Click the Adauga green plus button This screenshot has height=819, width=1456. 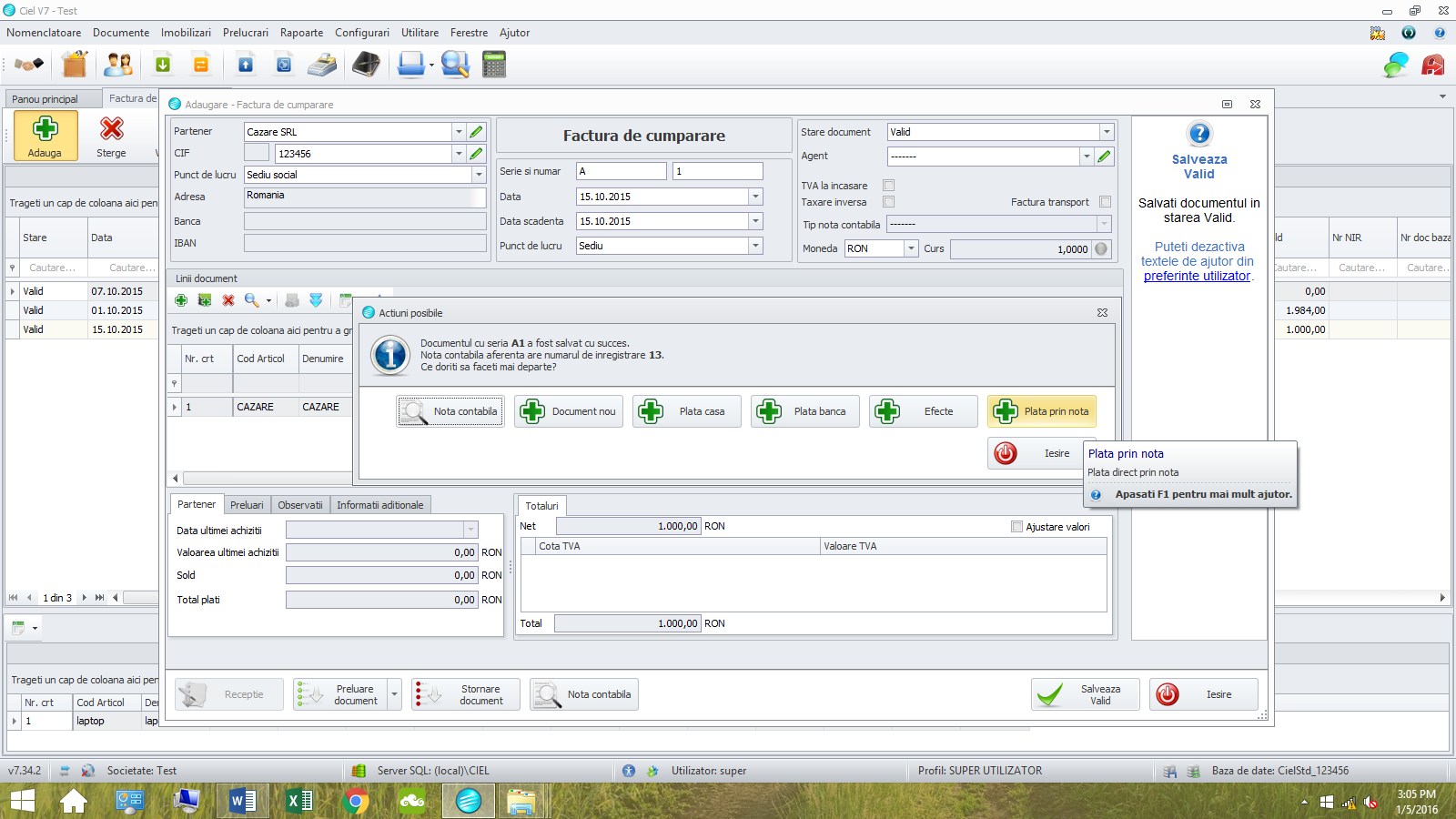pos(45,136)
